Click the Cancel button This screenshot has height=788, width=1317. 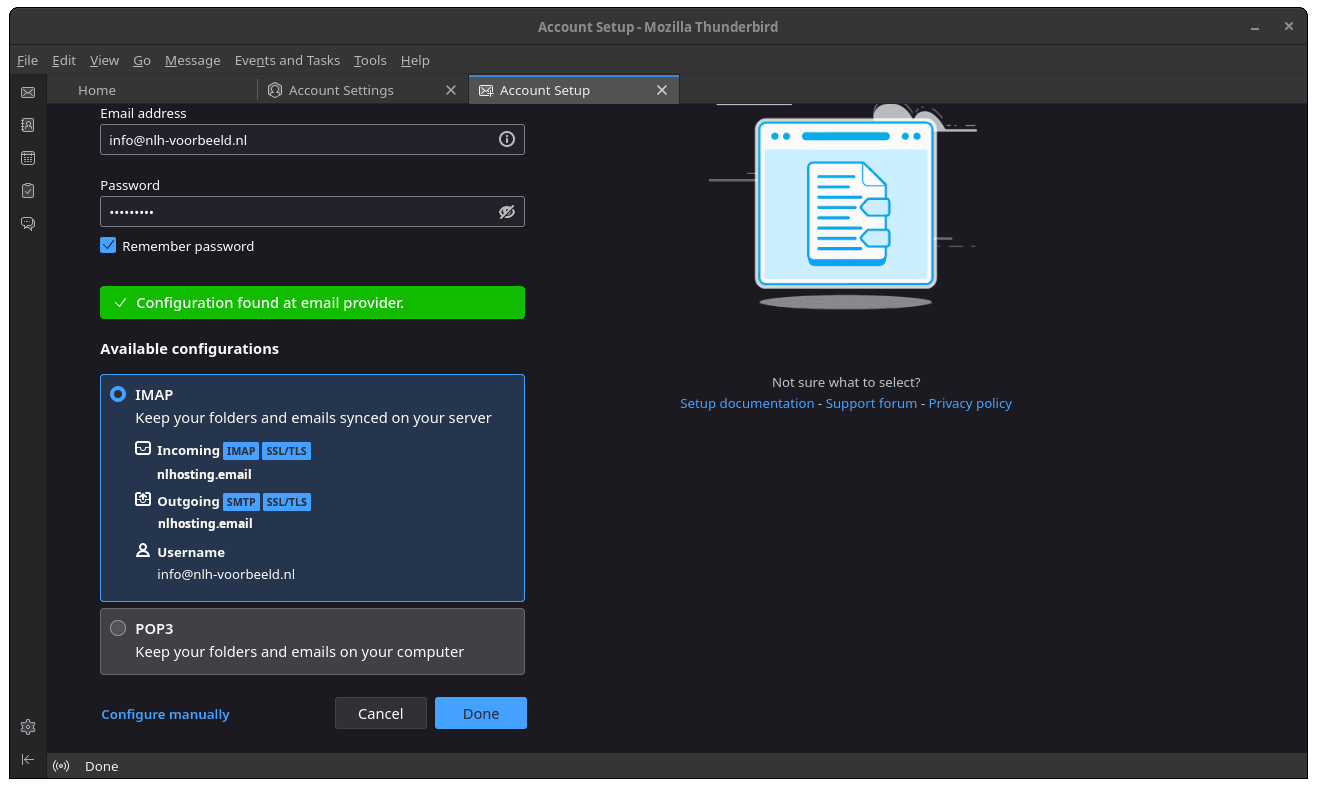coord(381,713)
